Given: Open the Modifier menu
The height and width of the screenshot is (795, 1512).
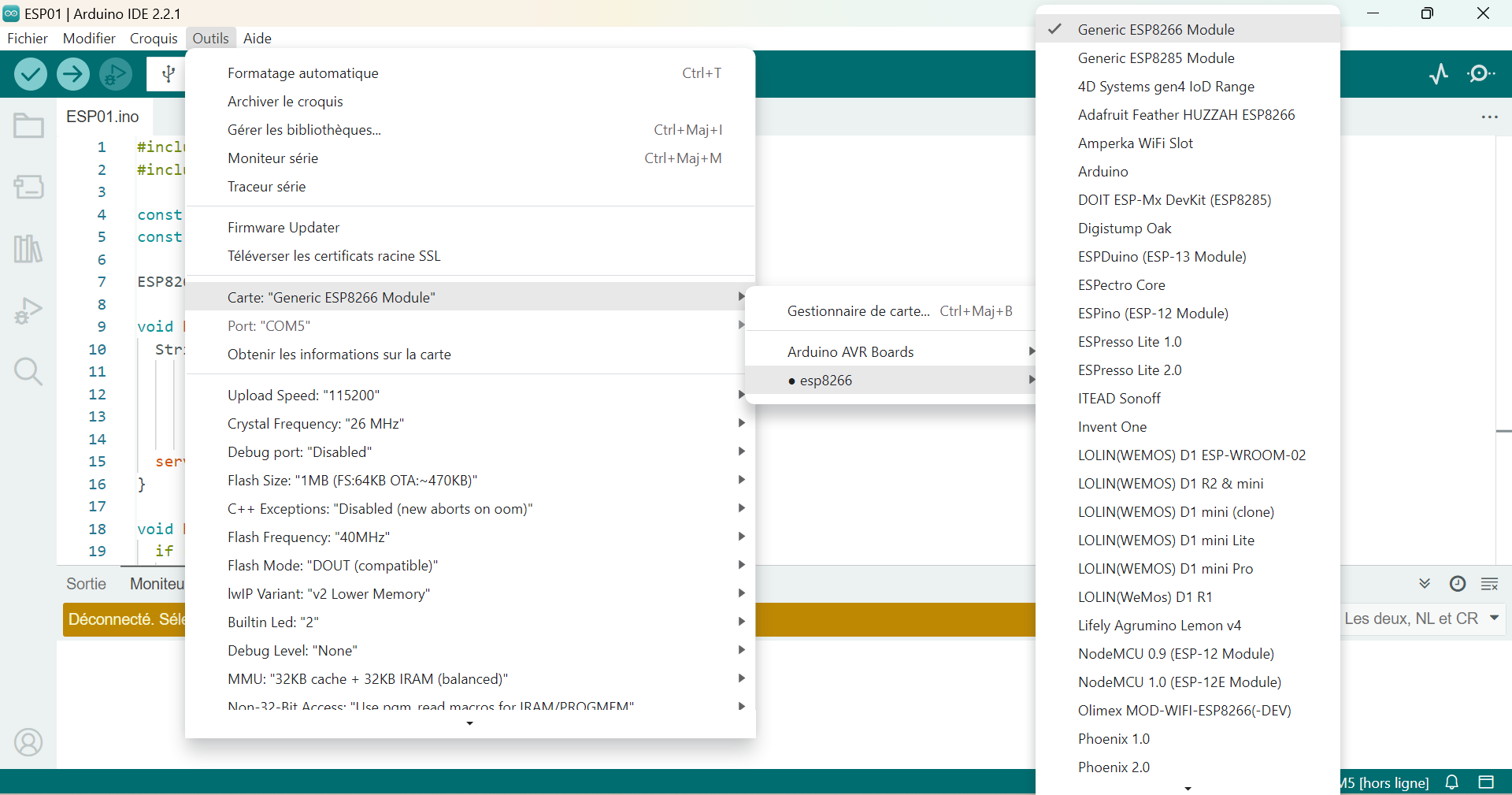Looking at the screenshot, I should tap(89, 39).
